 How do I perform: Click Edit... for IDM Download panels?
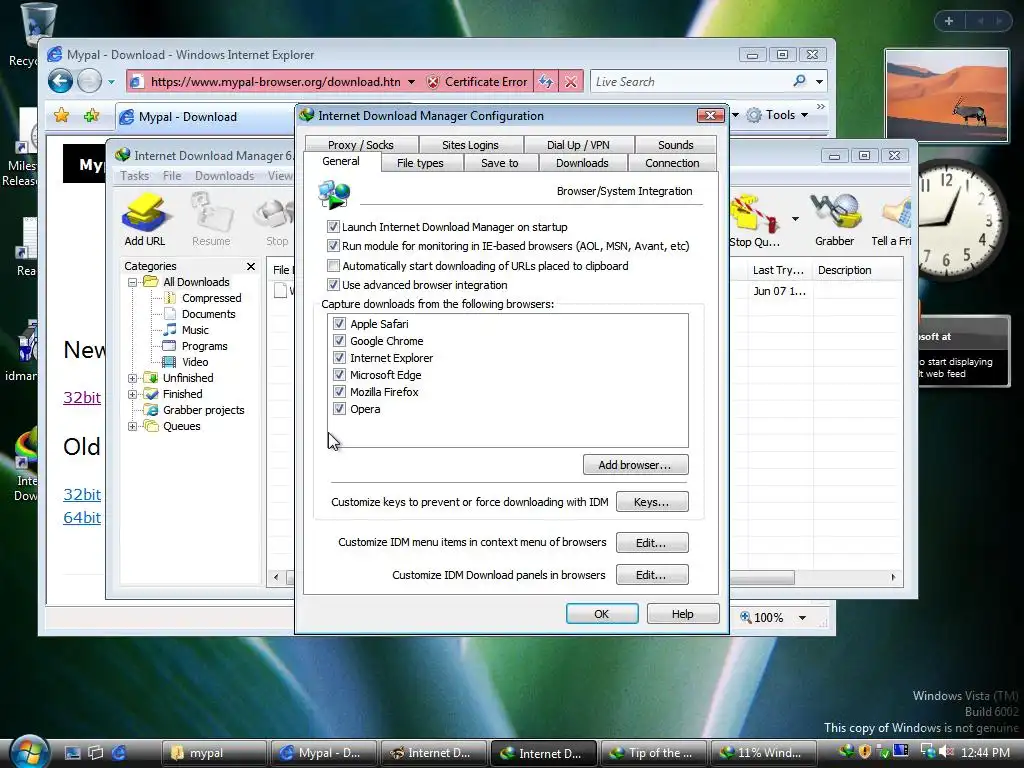pos(652,575)
